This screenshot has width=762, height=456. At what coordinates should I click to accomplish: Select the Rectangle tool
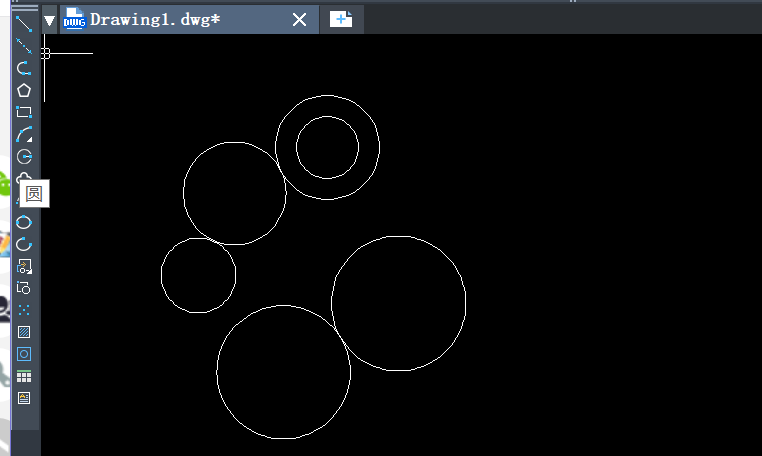pyautogui.click(x=24, y=112)
